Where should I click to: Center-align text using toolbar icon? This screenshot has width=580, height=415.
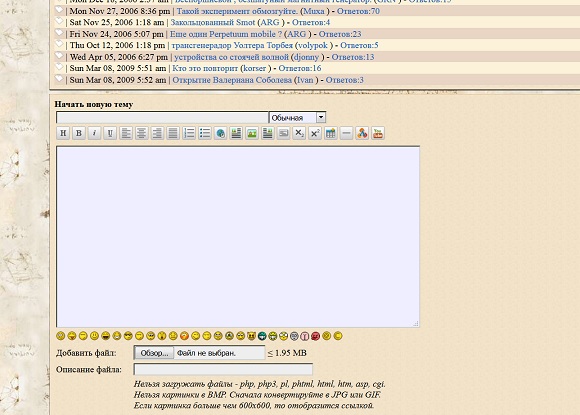142,133
